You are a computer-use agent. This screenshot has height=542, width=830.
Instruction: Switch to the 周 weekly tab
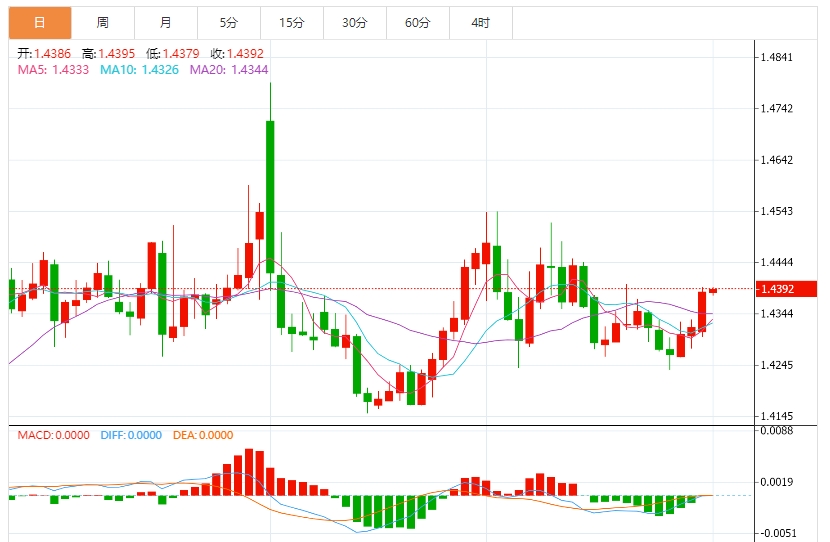pos(103,23)
